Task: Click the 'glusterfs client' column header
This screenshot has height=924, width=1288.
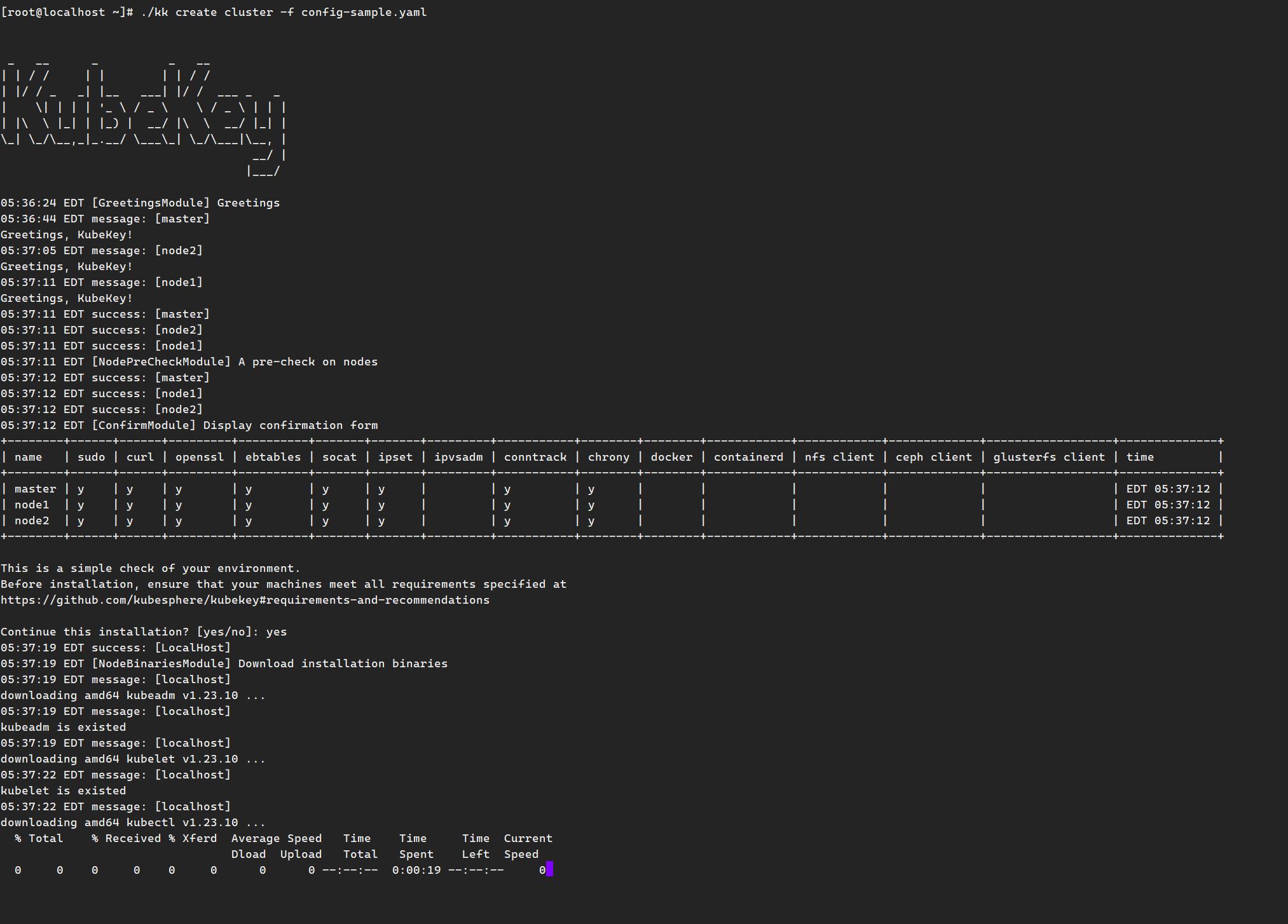Action: (1049, 457)
